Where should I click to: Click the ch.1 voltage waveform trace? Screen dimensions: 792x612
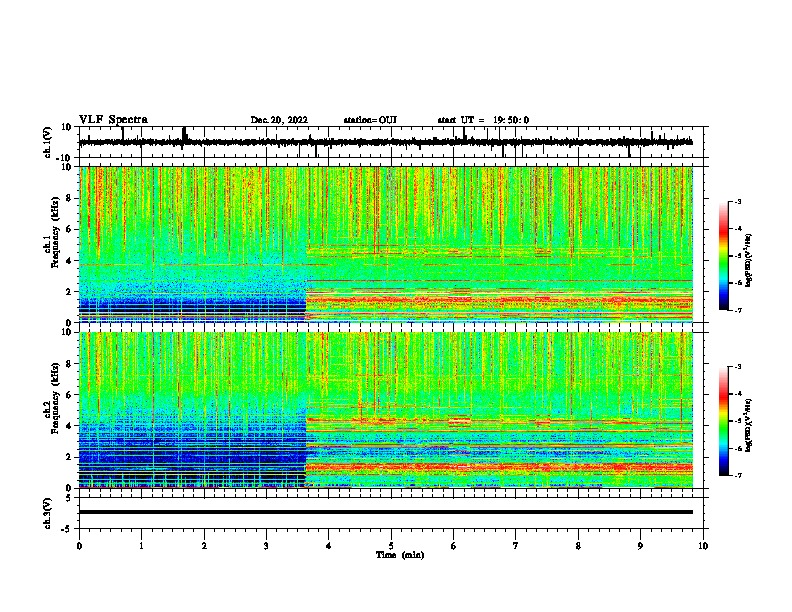(385, 142)
